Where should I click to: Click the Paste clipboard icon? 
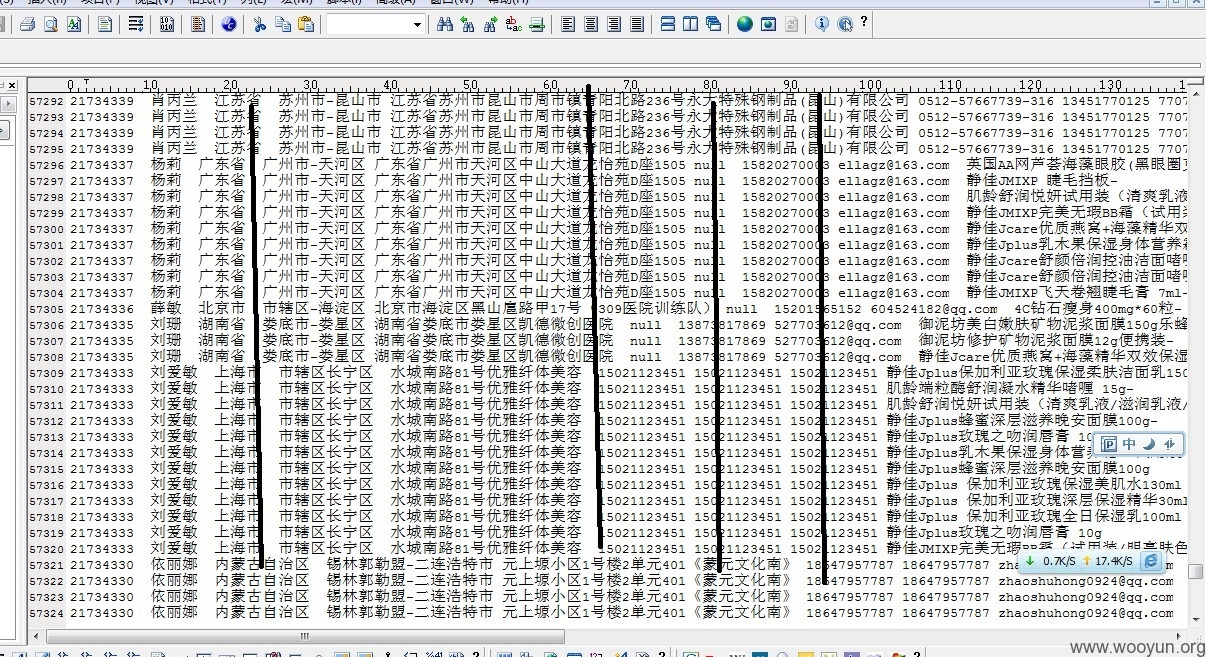[x=306, y=24]
